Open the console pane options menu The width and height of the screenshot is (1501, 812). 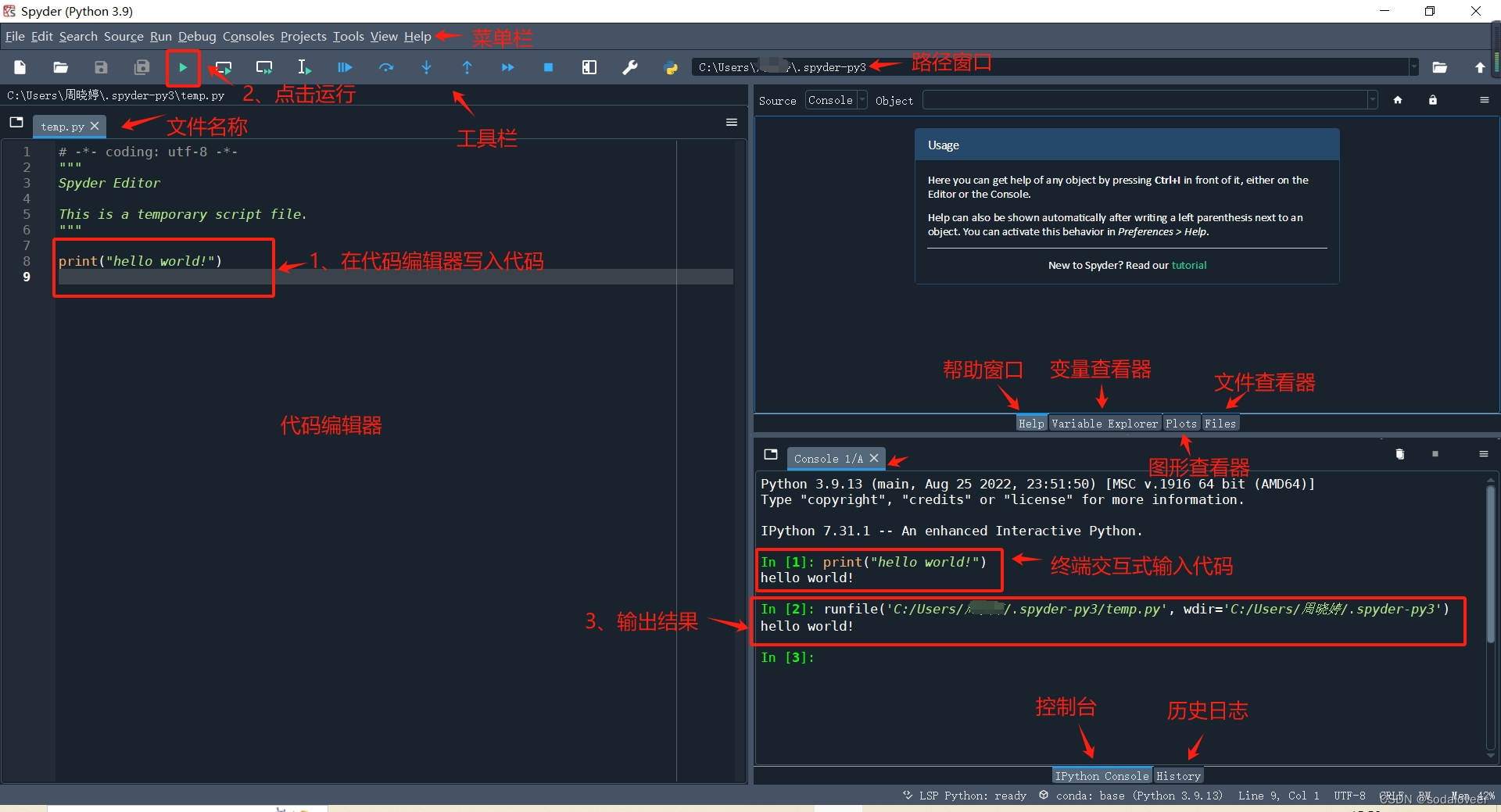1484,454
